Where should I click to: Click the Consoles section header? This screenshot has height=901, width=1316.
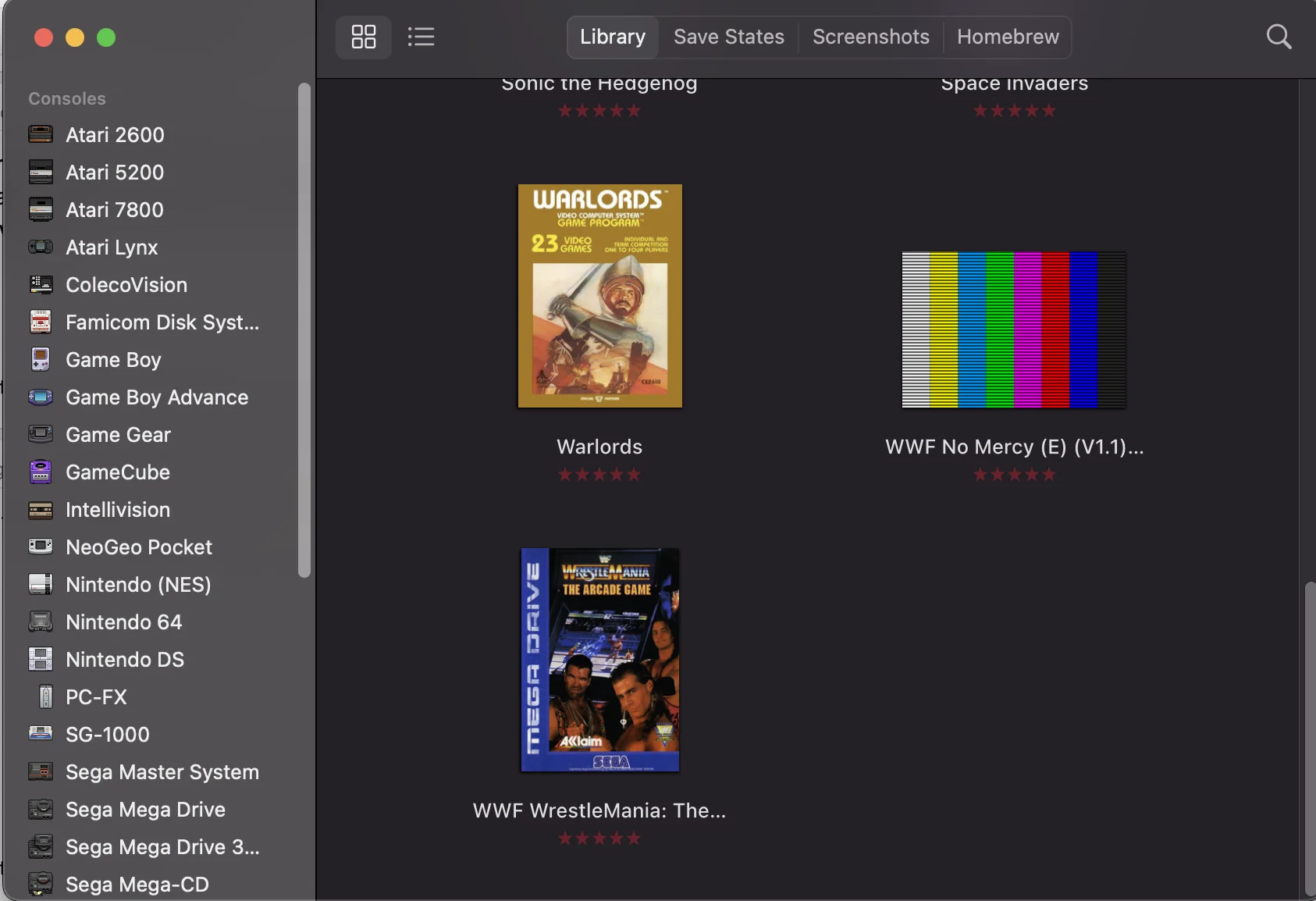pyautogui.click(x=67, y=98)
